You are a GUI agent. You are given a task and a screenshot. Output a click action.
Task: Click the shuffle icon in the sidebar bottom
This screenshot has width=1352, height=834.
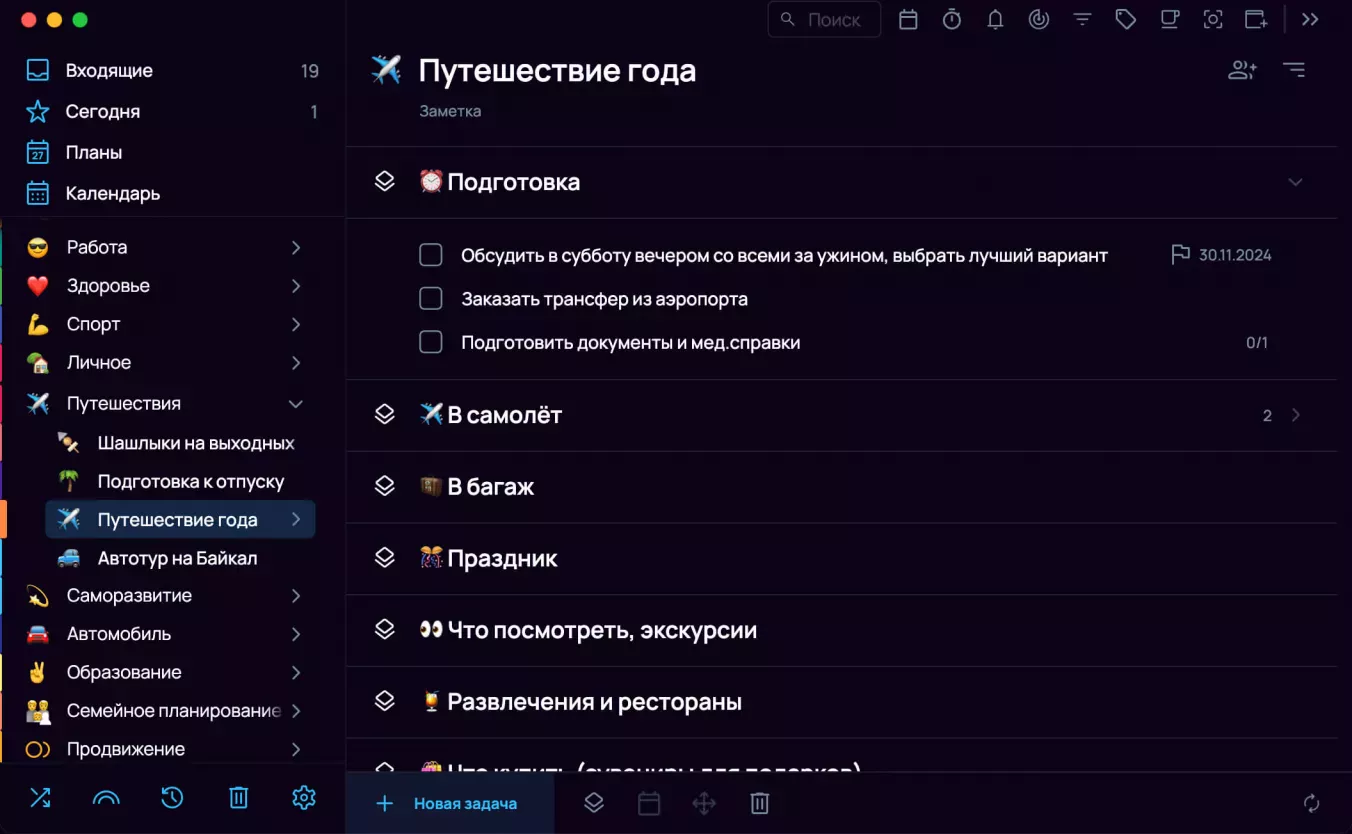[x=40, y=797]
